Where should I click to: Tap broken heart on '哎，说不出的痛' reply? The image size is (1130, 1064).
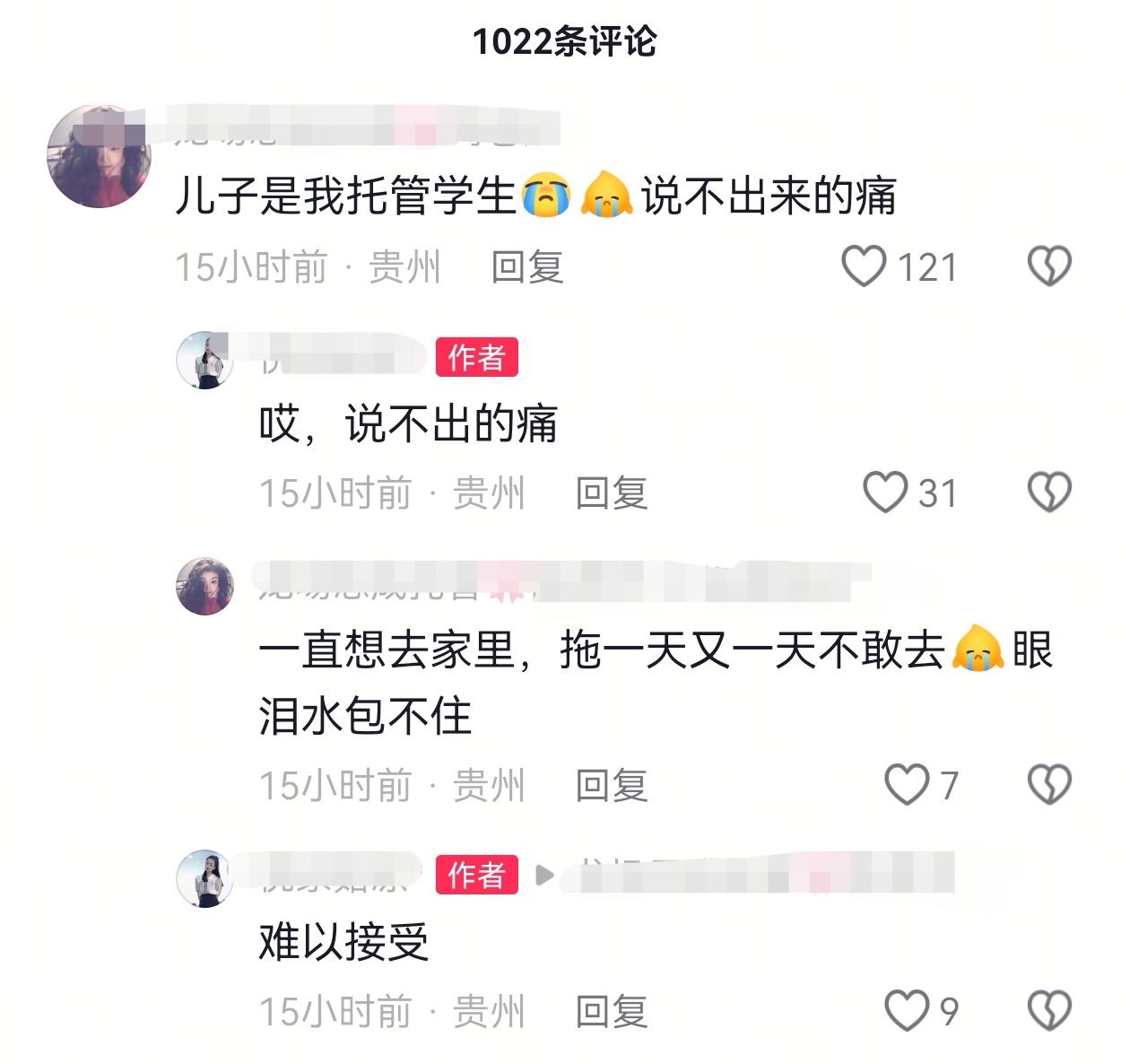[x=1048, y=493]
